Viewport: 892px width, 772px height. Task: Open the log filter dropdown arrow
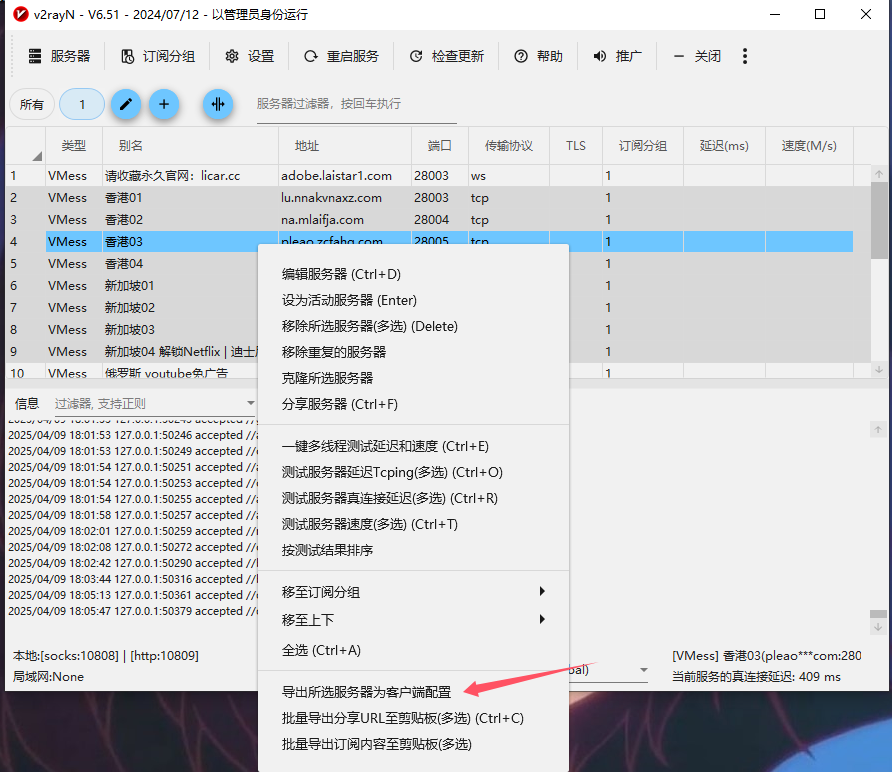pos(250,404)
